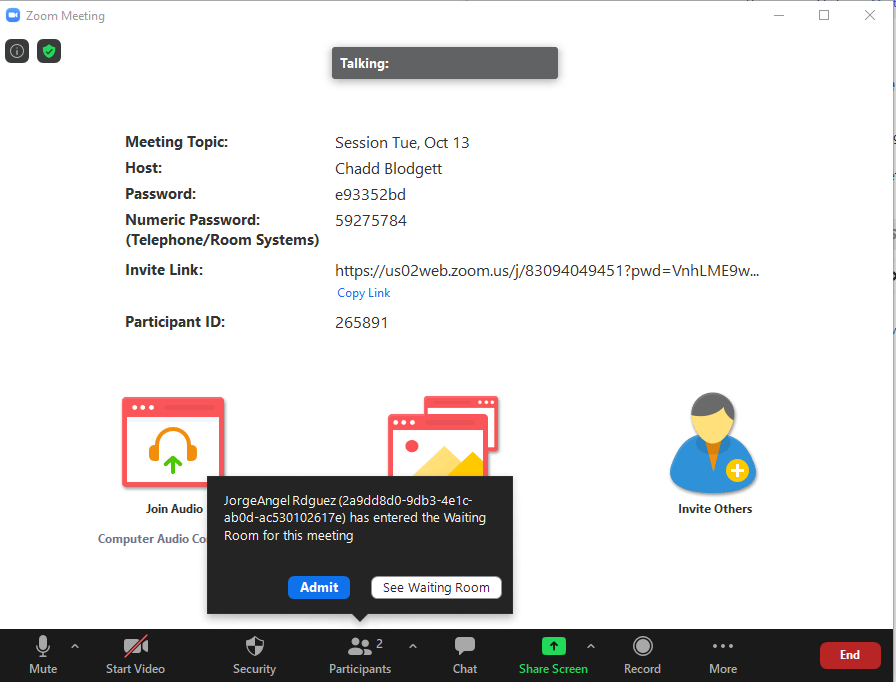
Task: Open the More options menu
Action: (723, 655)
